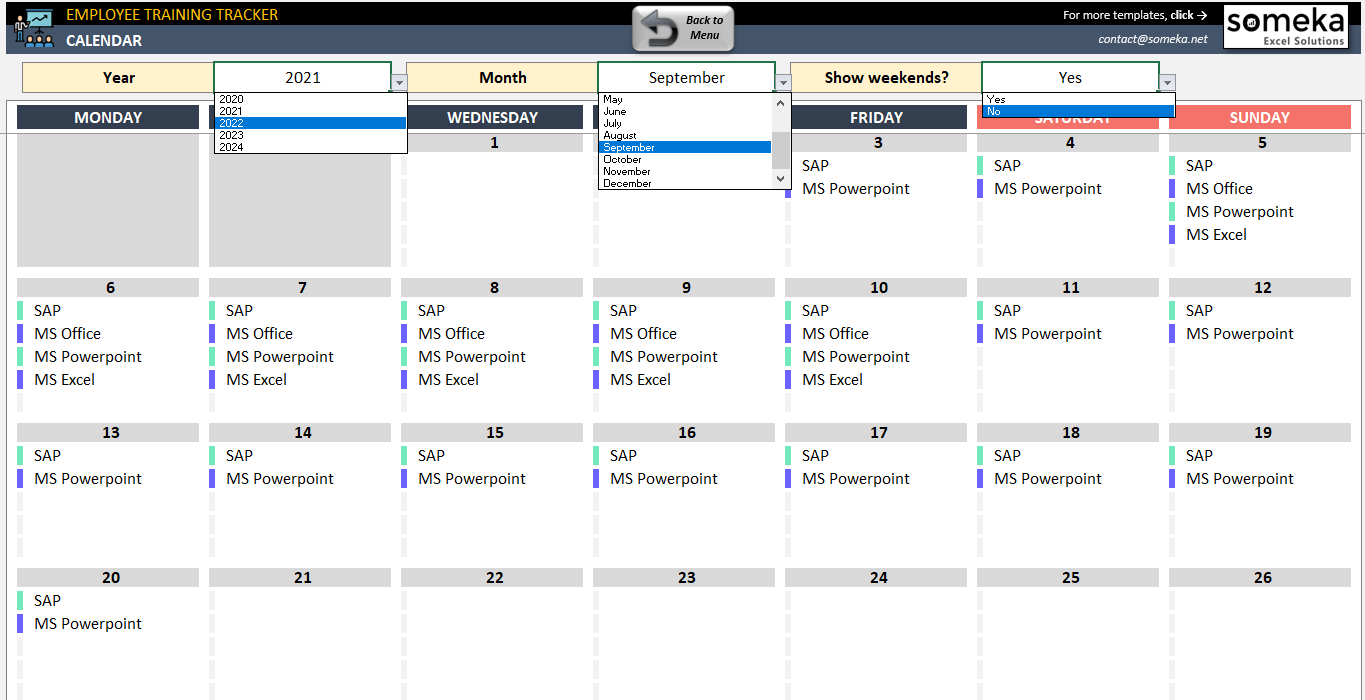The image size is (1365, 700).
Task: Select the SAP entry on day 16
Action: coord(623,455)
